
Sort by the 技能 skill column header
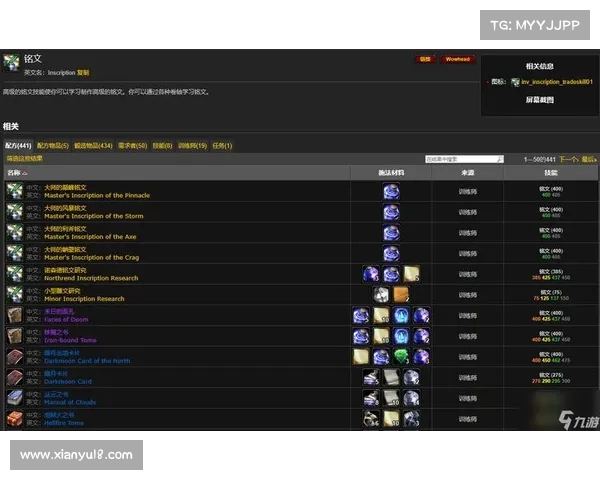(x=551, y=173)
